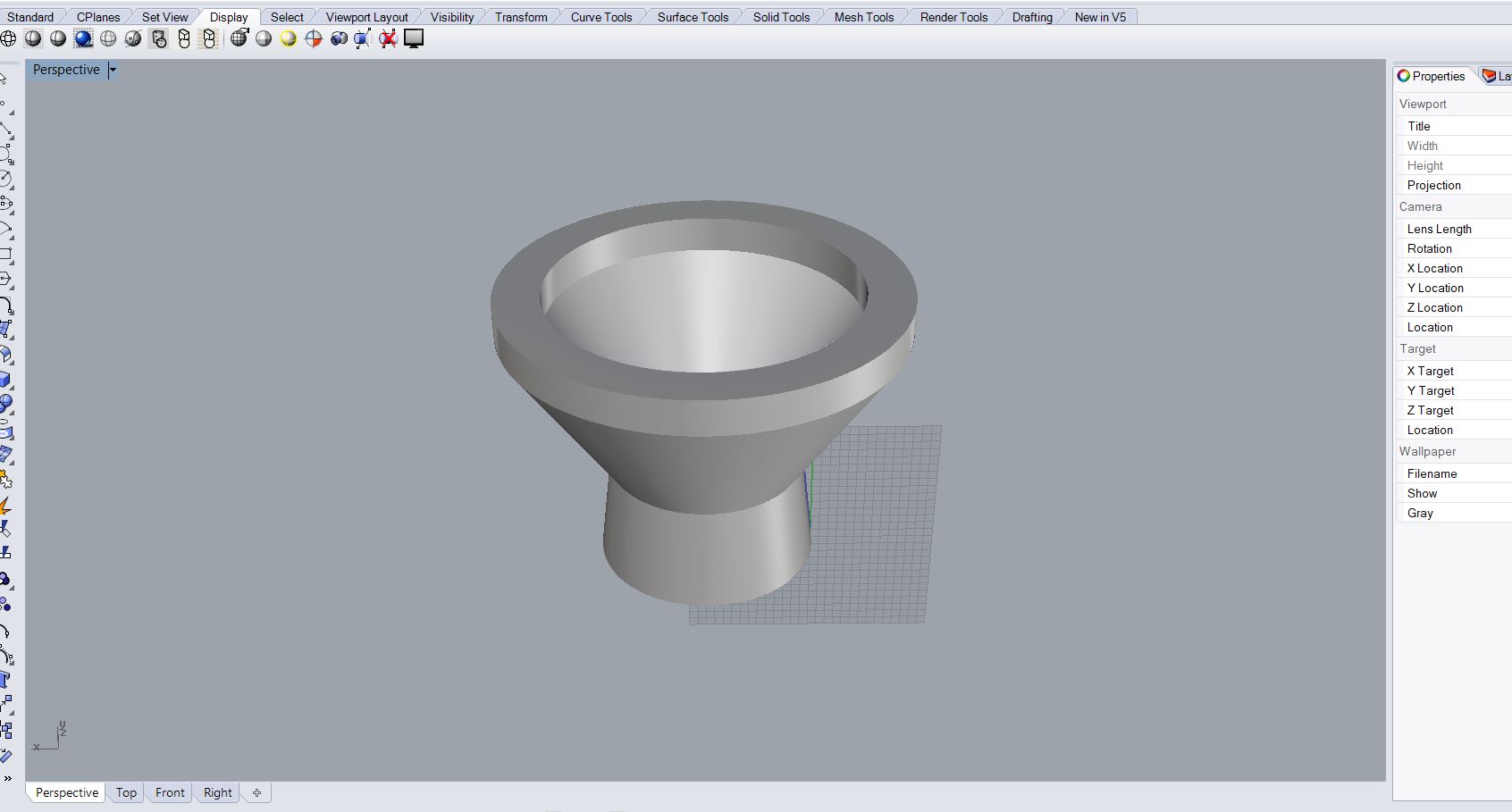Select Shaded viewport ball with grid
Image resolution: width=1512 pixels, height=812 pixels.
click(x=33, y=38)
